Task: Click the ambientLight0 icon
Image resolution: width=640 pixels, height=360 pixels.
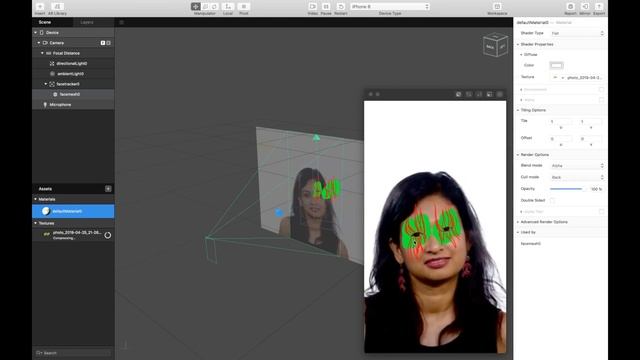Action: [52, 74]
